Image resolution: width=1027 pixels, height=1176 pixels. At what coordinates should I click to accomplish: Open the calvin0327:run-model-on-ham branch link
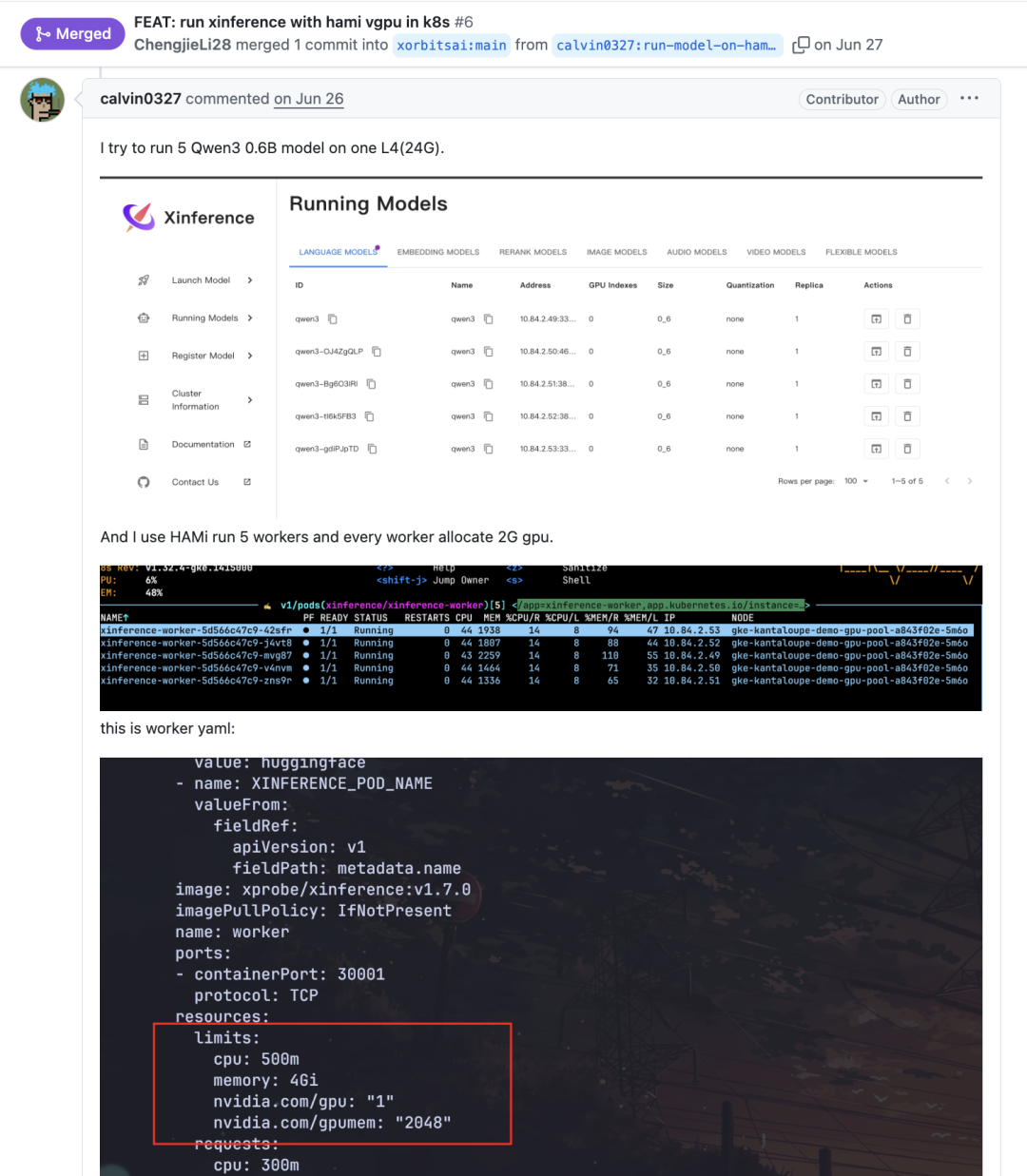[667, 45]
